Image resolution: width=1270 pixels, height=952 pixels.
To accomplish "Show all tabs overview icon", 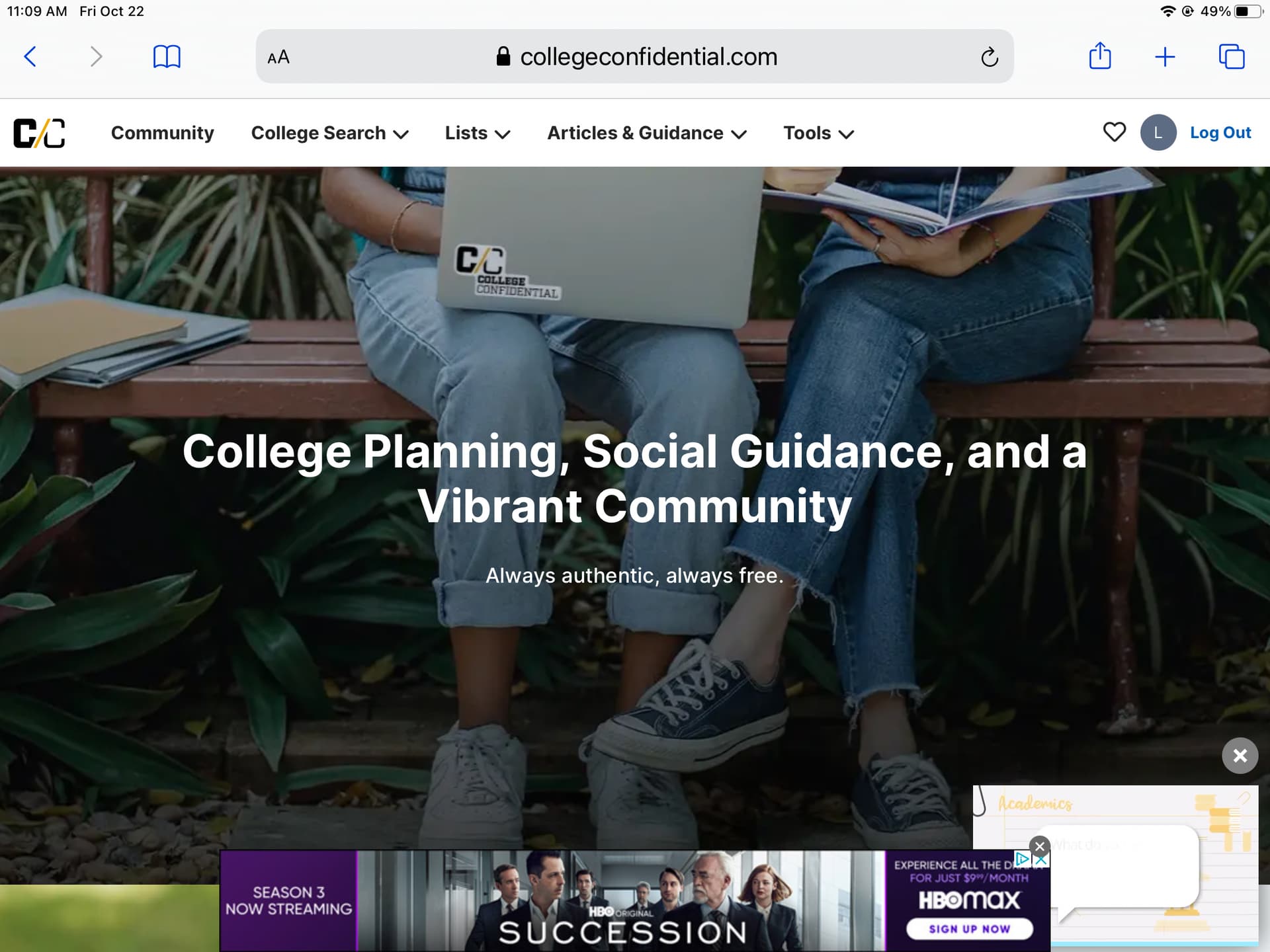I will (x=1232, y=56).
